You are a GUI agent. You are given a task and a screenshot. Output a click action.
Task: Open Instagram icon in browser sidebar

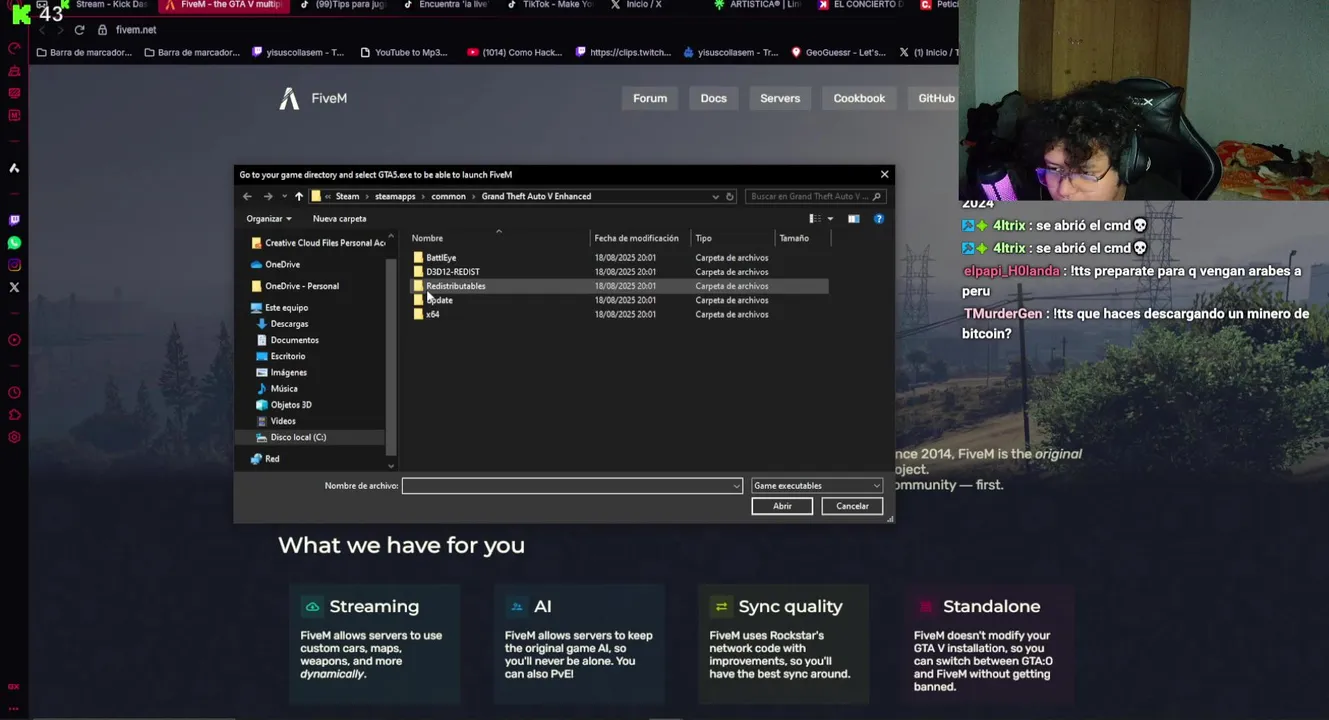(x=14, y=265)
